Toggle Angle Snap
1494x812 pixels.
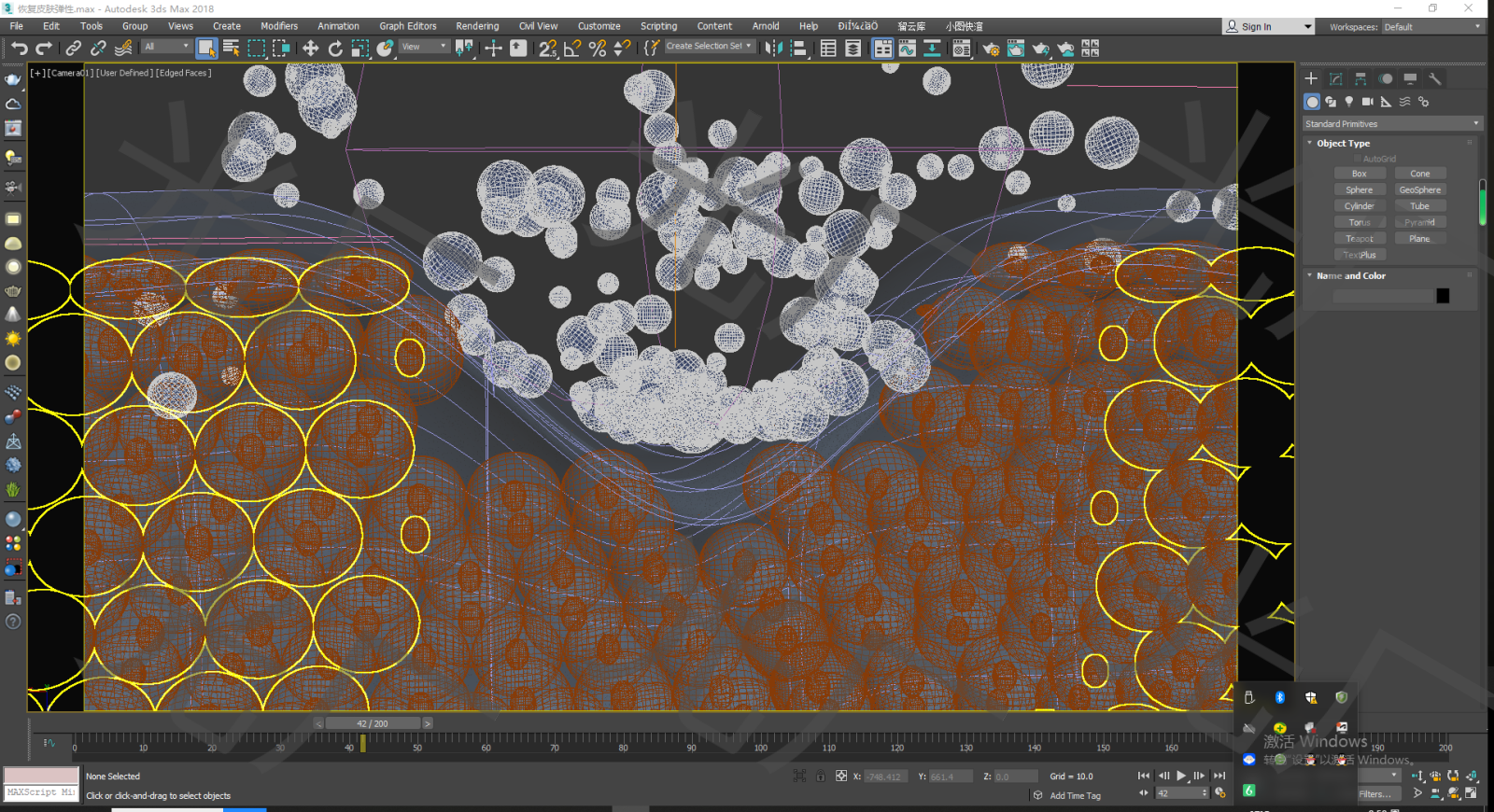pyautogui.click(x=572, y=48)
